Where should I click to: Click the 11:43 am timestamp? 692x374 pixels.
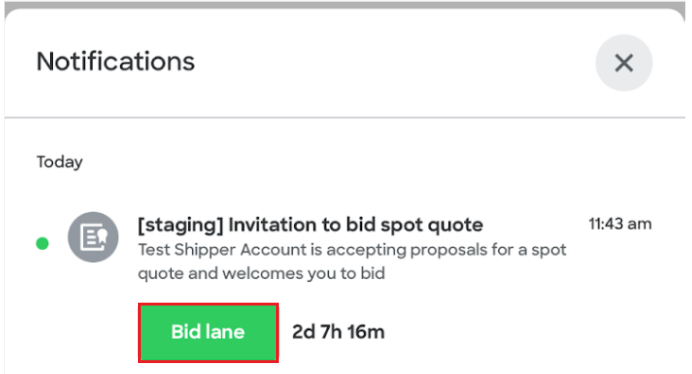(620, 224)
